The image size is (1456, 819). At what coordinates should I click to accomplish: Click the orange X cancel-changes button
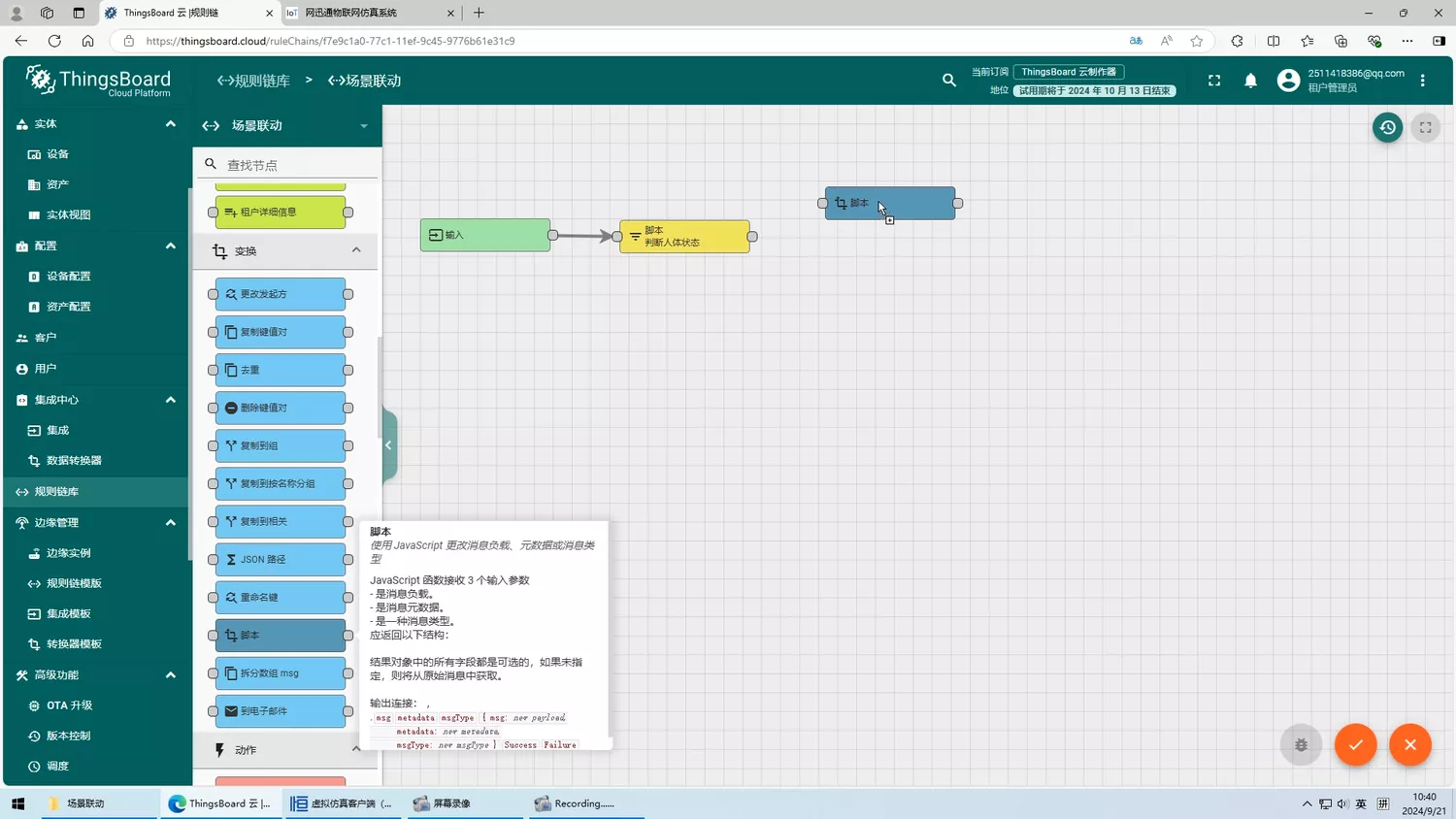click(1409, 744)
